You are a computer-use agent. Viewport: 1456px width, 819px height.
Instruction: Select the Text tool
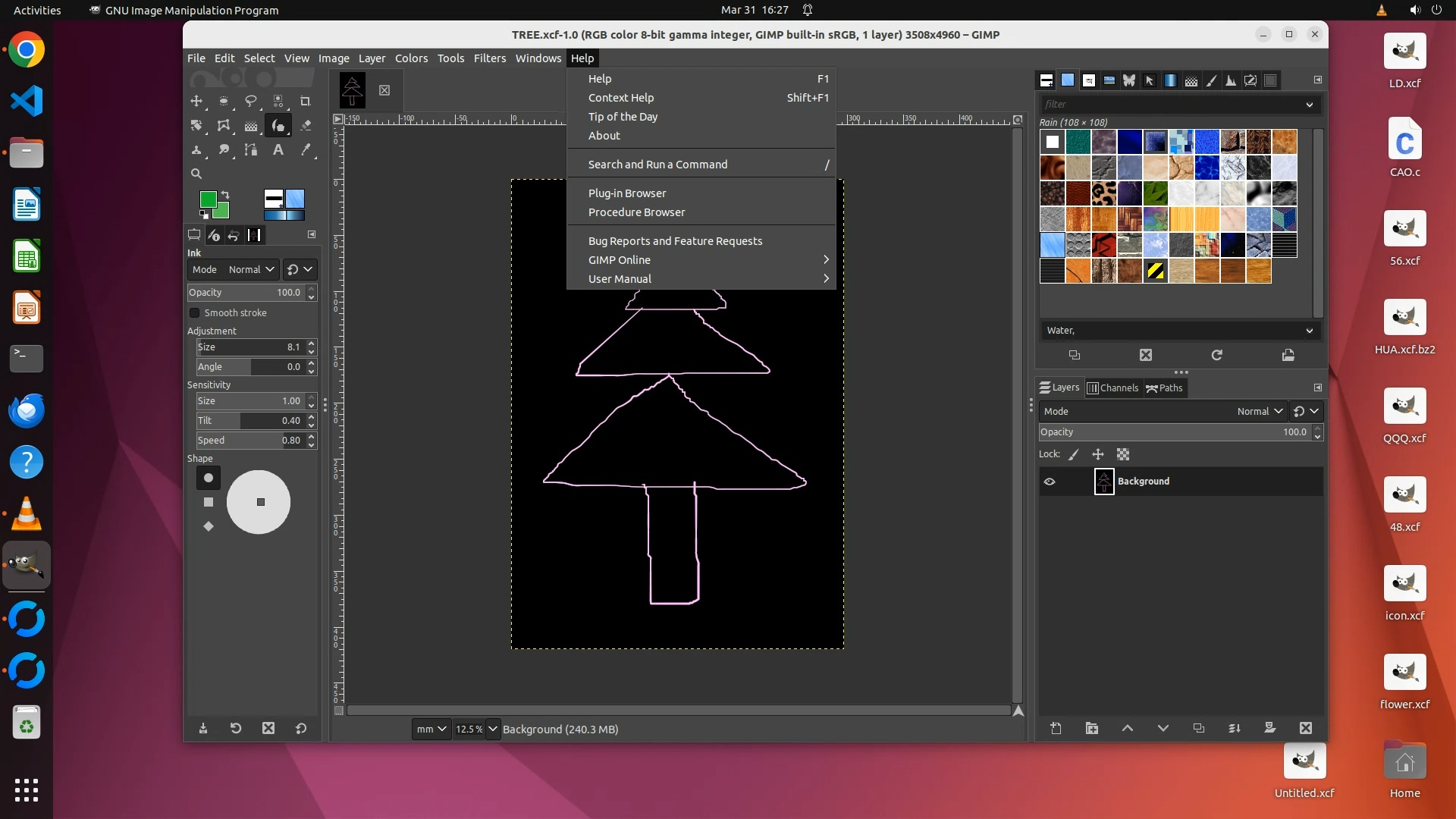pos(278,150)
